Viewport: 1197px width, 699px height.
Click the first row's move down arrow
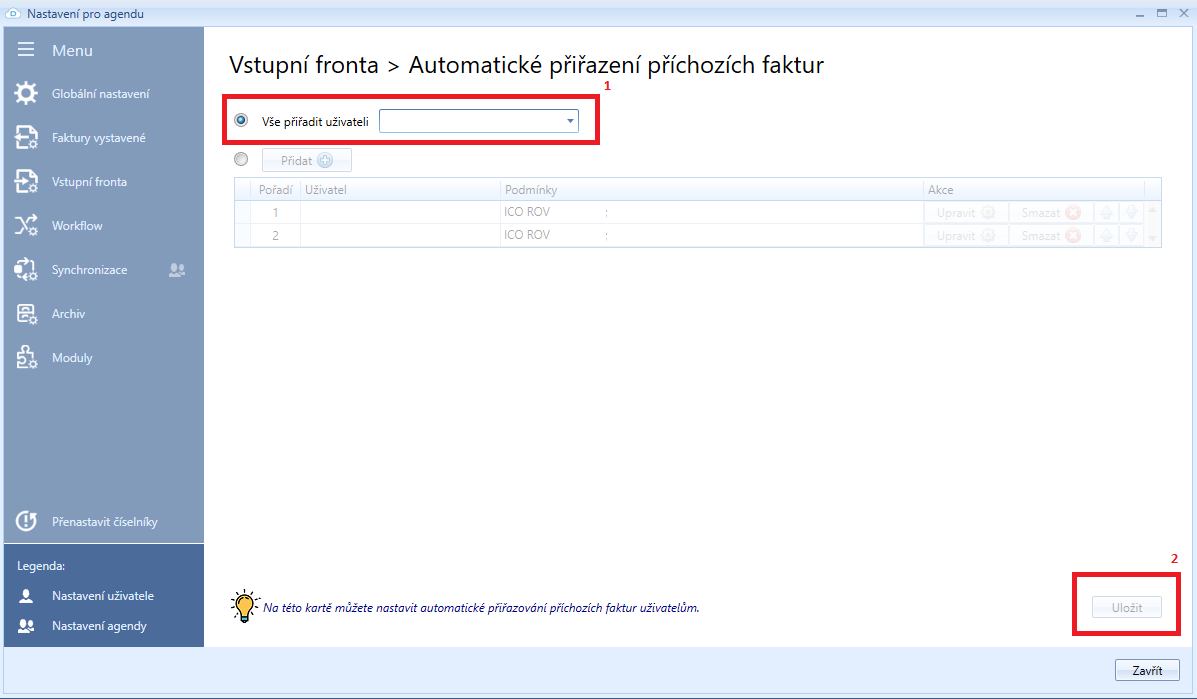point(1131,212)
